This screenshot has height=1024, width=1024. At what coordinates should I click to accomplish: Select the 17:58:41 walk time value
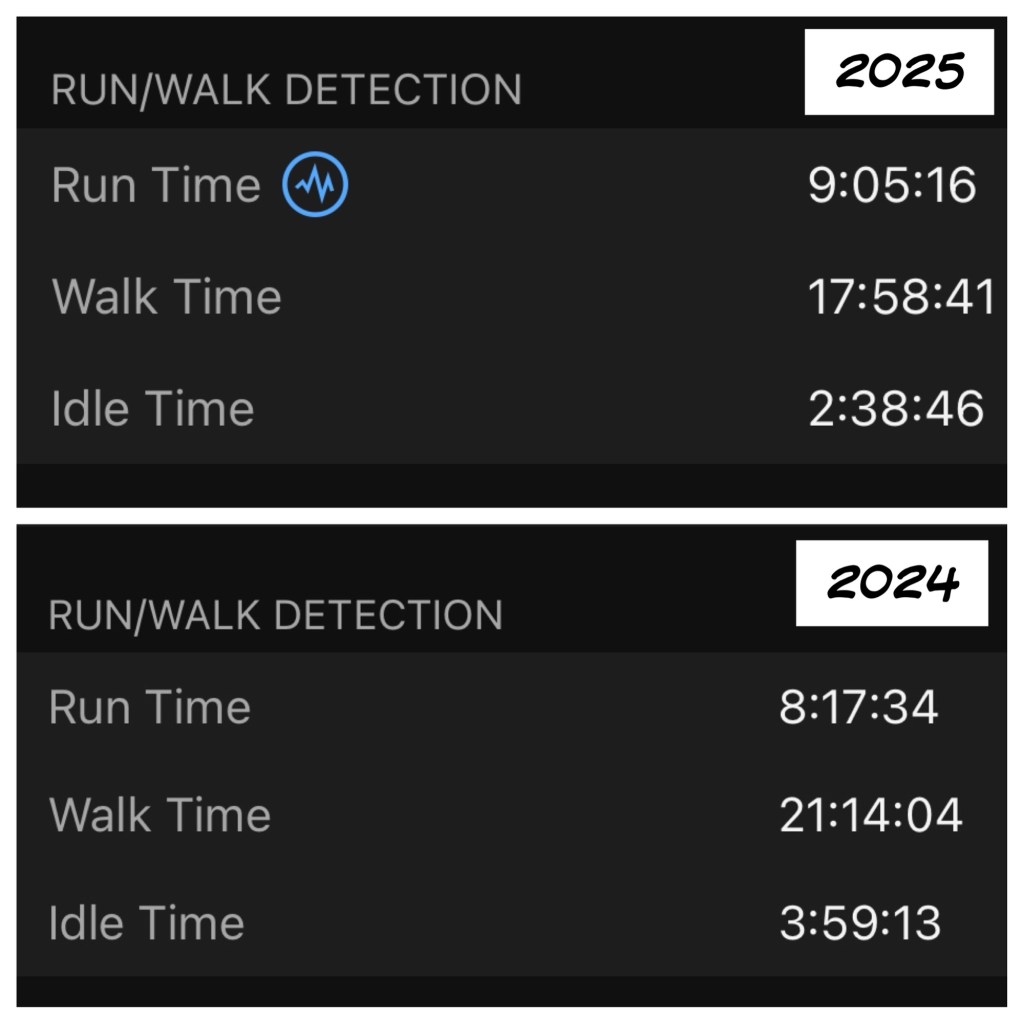tap(901, 298)
